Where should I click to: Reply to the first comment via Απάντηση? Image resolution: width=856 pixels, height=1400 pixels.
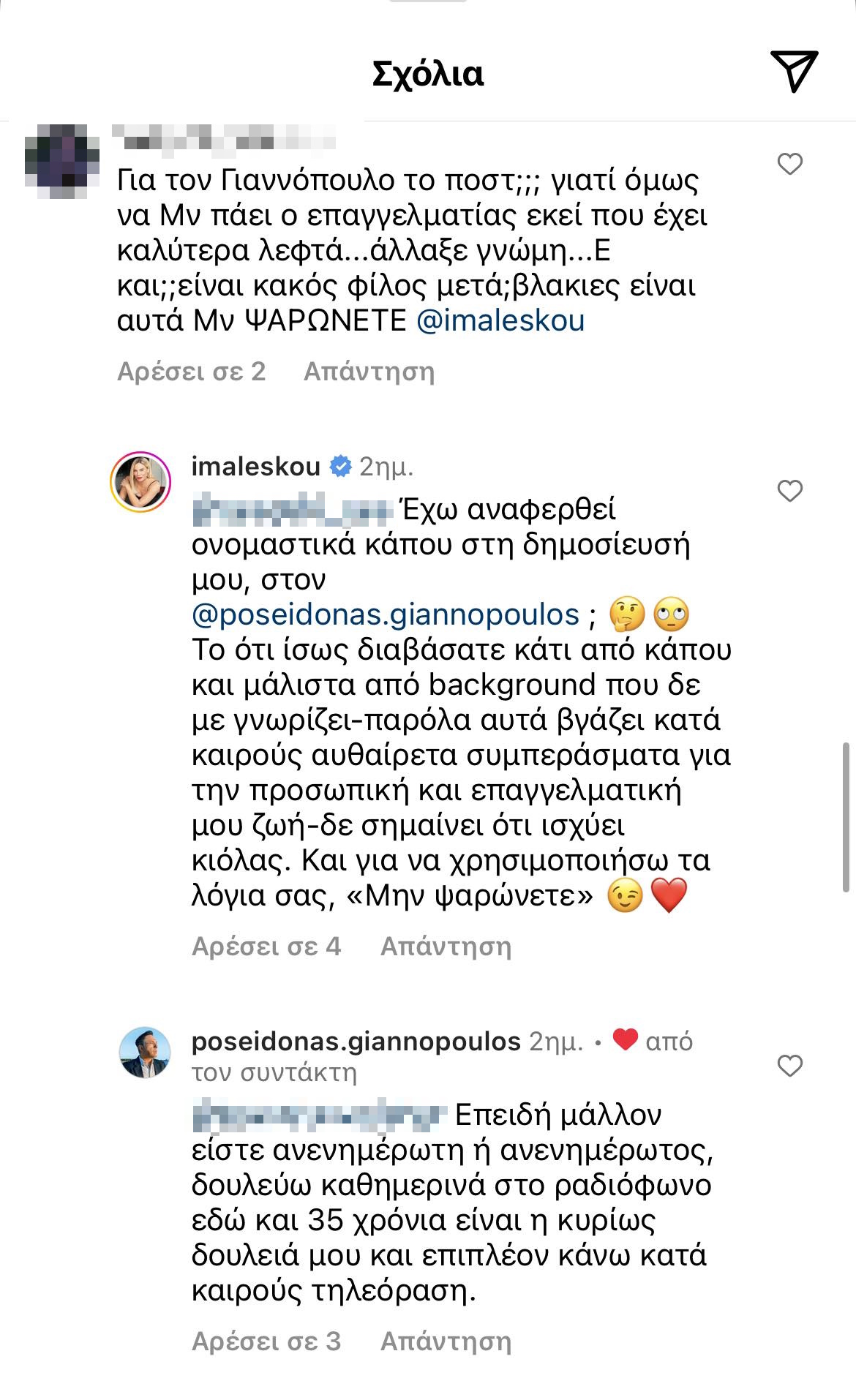tap(369, 372)
